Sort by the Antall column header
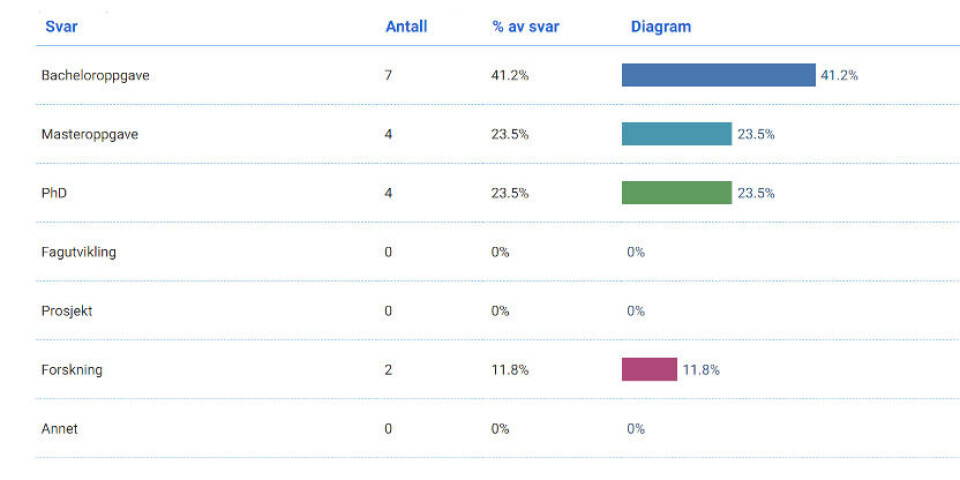Screen dimensions: 960x480 [406, 27]
